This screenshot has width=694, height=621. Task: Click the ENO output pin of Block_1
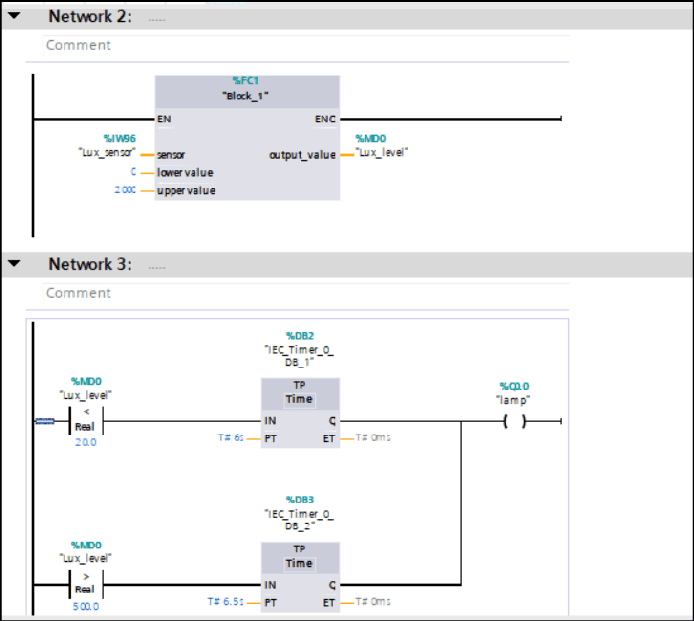(325, 119)
